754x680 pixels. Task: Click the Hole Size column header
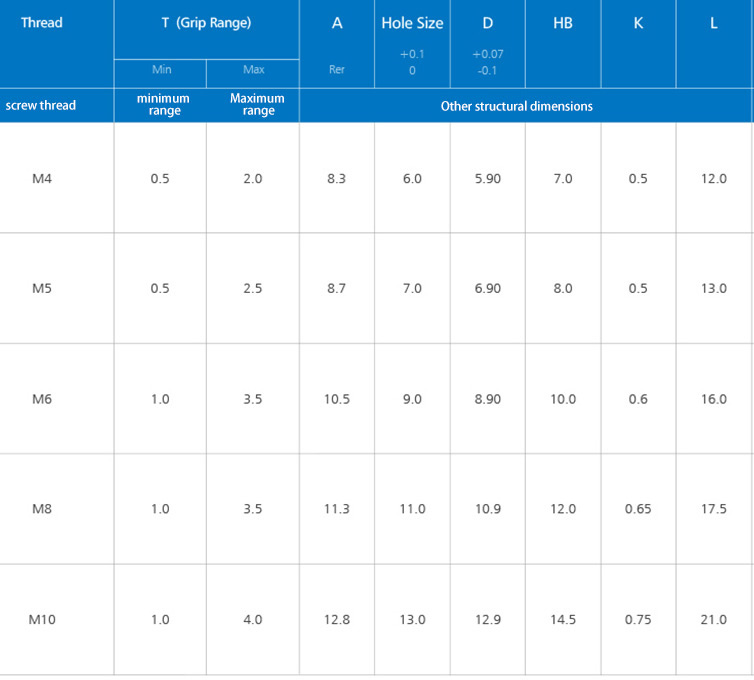(x=412, y=23)
